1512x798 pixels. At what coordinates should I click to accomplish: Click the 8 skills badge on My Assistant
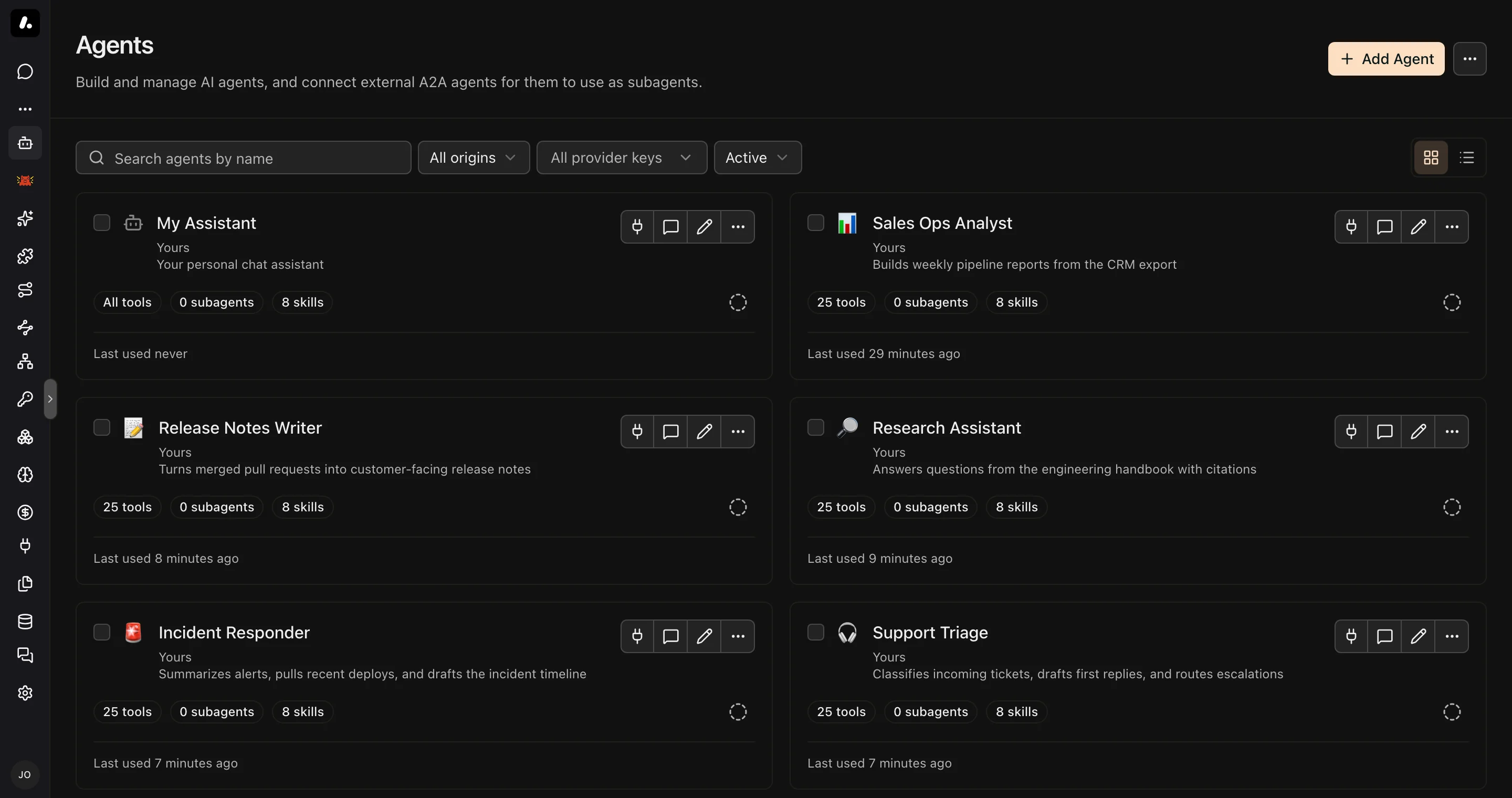(x=302, y=302)
